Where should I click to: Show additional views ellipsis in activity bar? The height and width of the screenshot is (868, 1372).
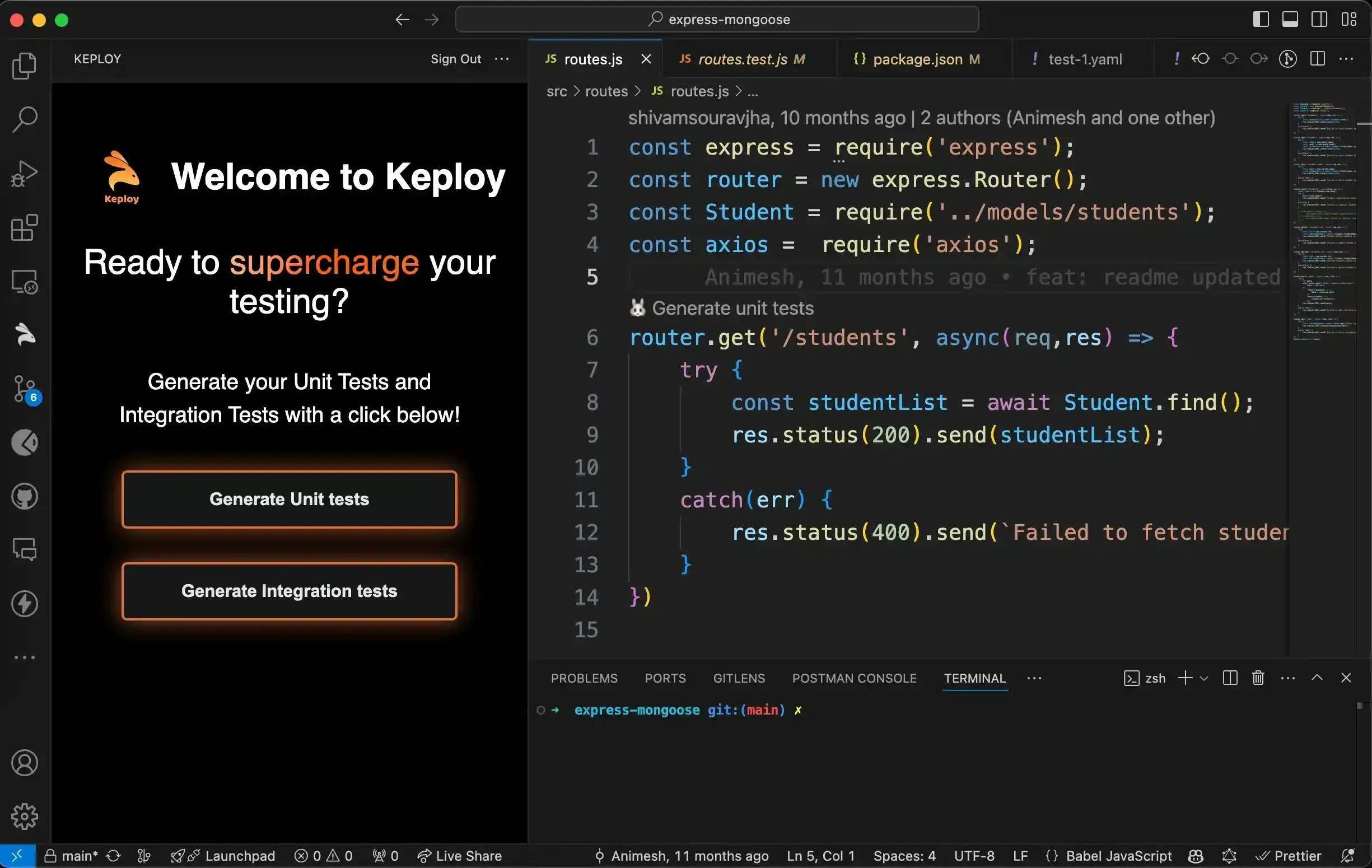click(x=25, y=657)
